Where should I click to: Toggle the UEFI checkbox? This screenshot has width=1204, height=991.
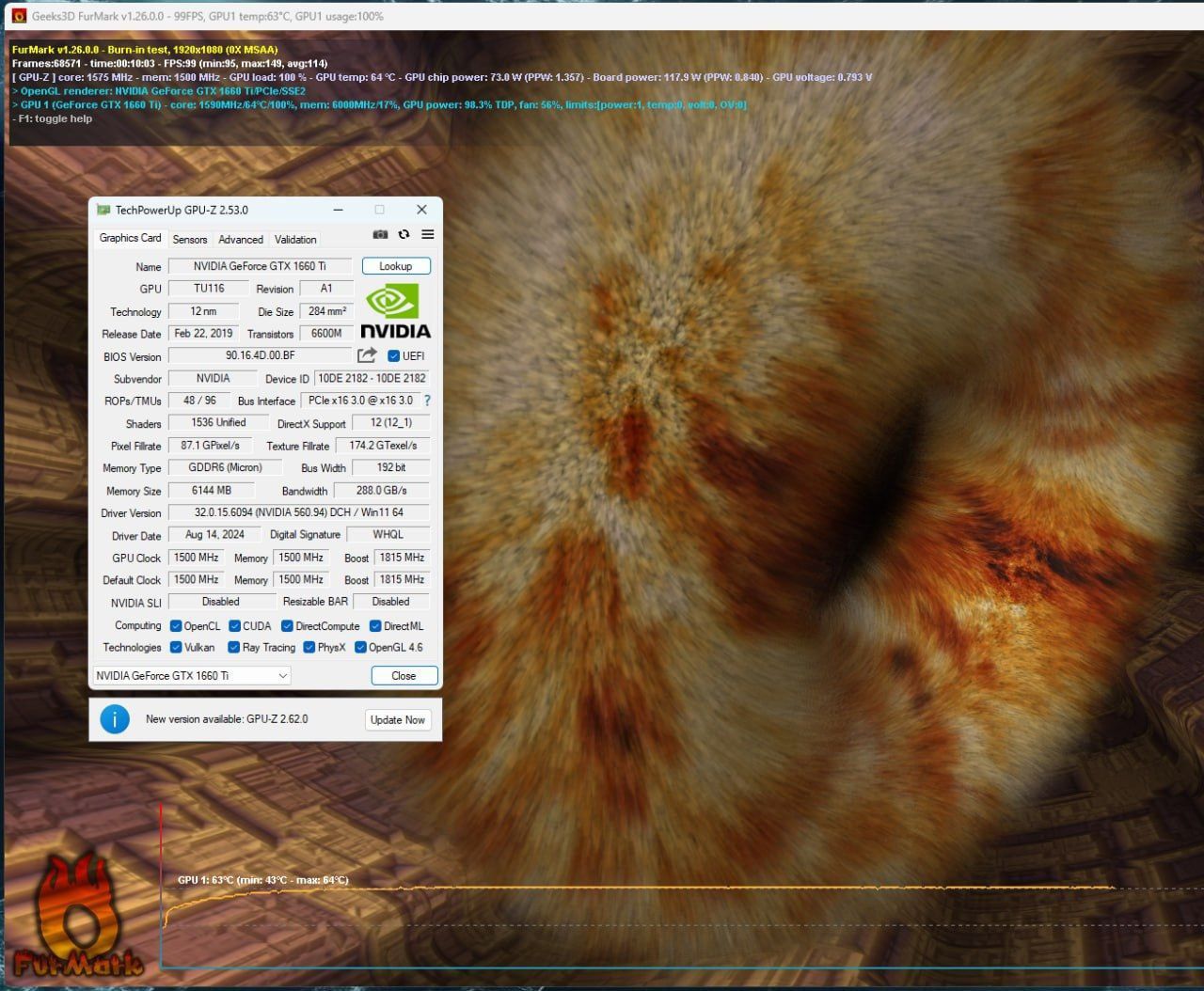pos(394,356)
